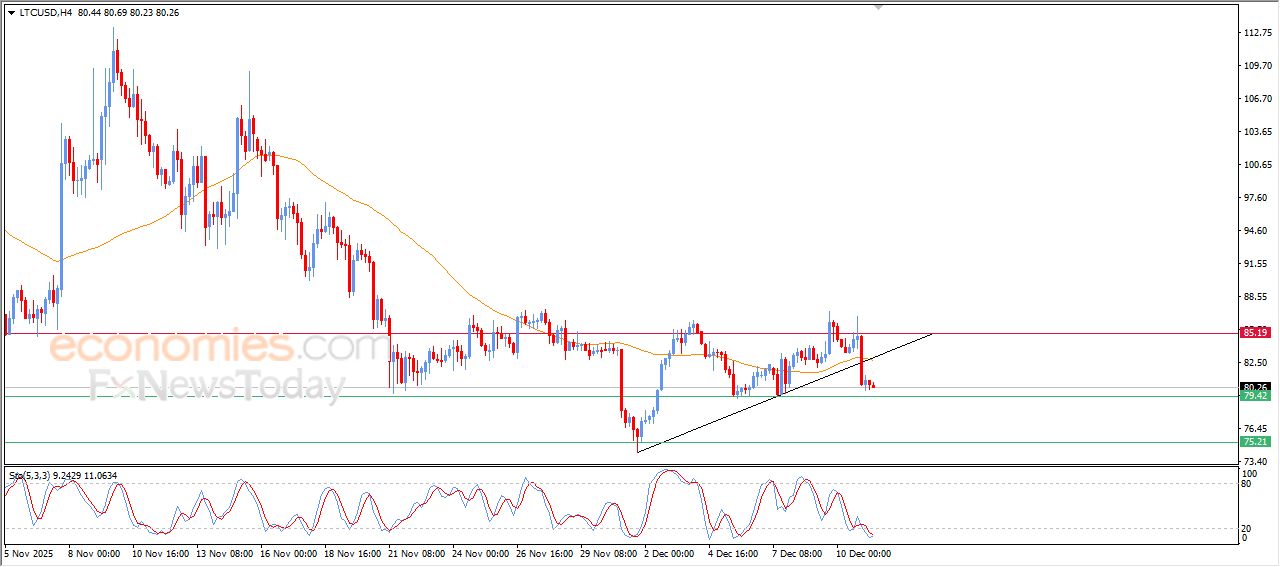Click the 100.65 price axis value
The height and width of the screenshot is (567, 1280).
click(x=1255, y=165)
